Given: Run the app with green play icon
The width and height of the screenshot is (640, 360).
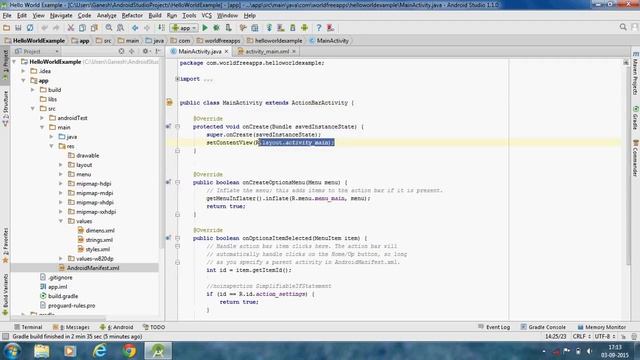Looking at the screenshot, I should (x=205, y=28).
